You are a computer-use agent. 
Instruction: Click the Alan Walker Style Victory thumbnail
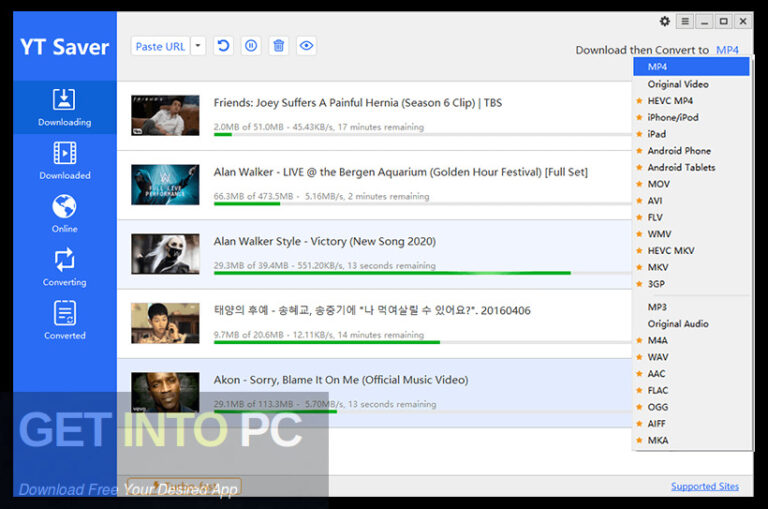(165, 254)
